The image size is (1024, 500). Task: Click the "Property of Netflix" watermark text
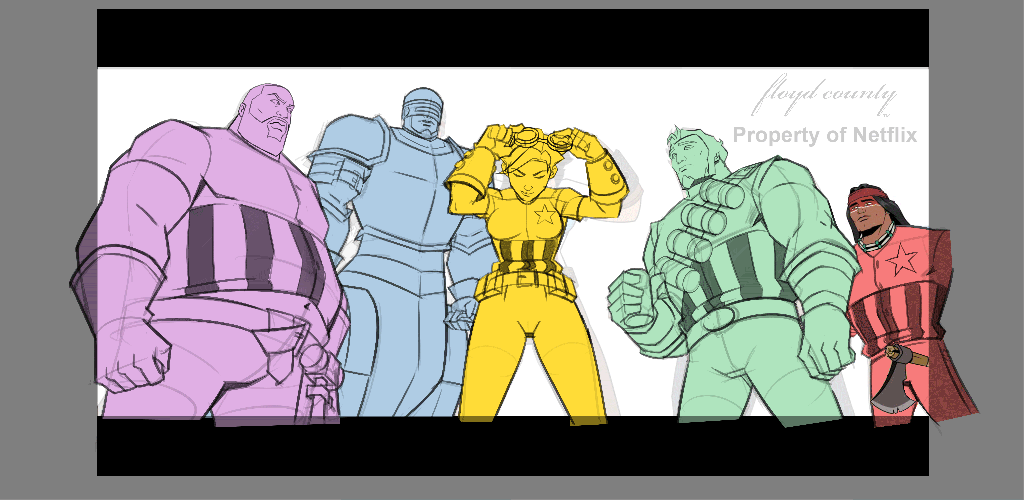coord(824,135)
